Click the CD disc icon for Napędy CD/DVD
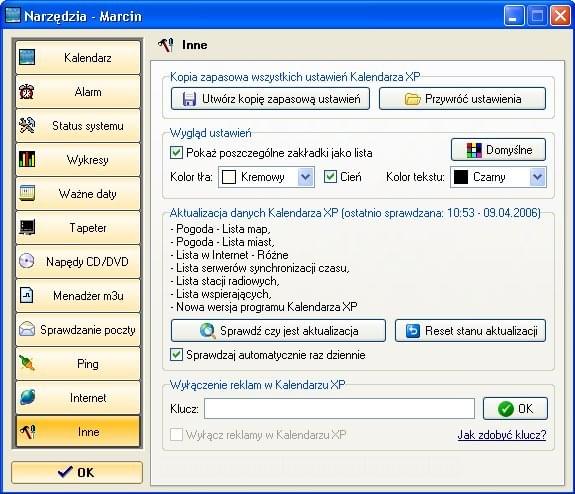The width and height of the screenshot is (575, 494). (x=27, y=261)
